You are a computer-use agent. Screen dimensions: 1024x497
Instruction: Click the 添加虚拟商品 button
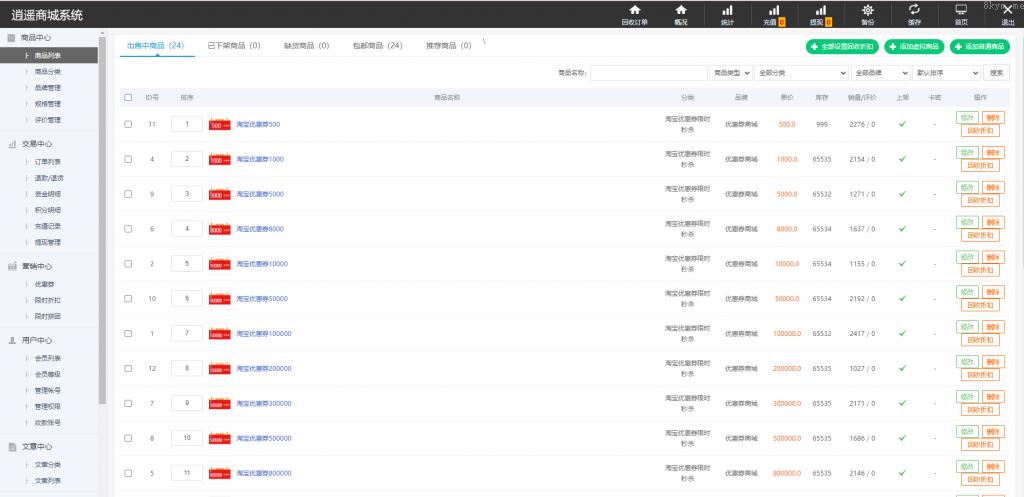[x=912, y=47]
